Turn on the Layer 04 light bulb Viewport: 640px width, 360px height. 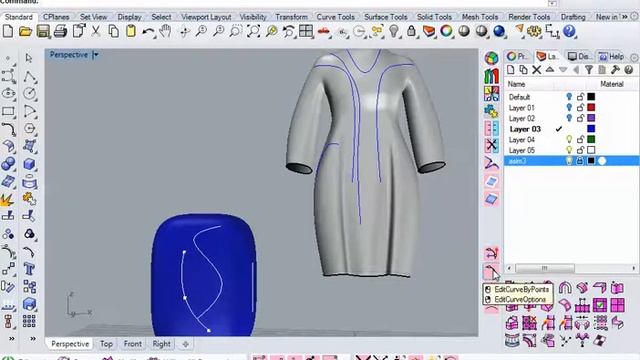[569, 139]
